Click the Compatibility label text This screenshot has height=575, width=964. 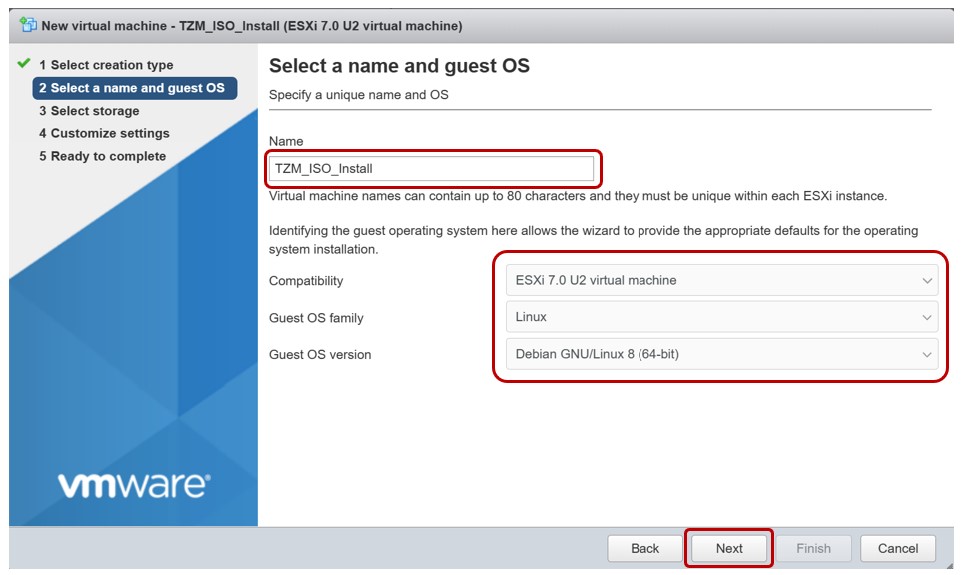pyautogui.click(x=306, y=281)
